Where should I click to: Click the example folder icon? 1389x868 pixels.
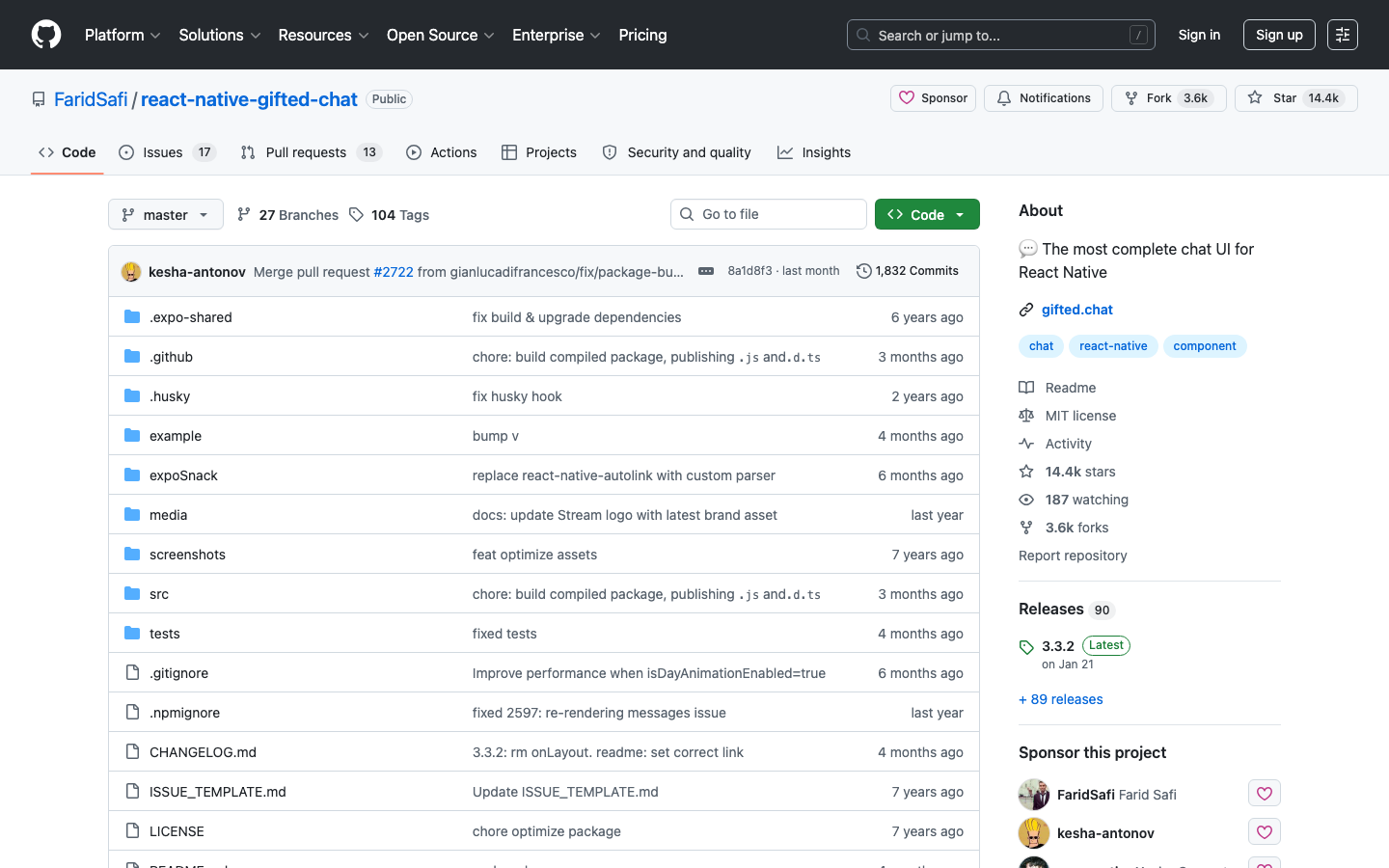click(x=132, y=436)
